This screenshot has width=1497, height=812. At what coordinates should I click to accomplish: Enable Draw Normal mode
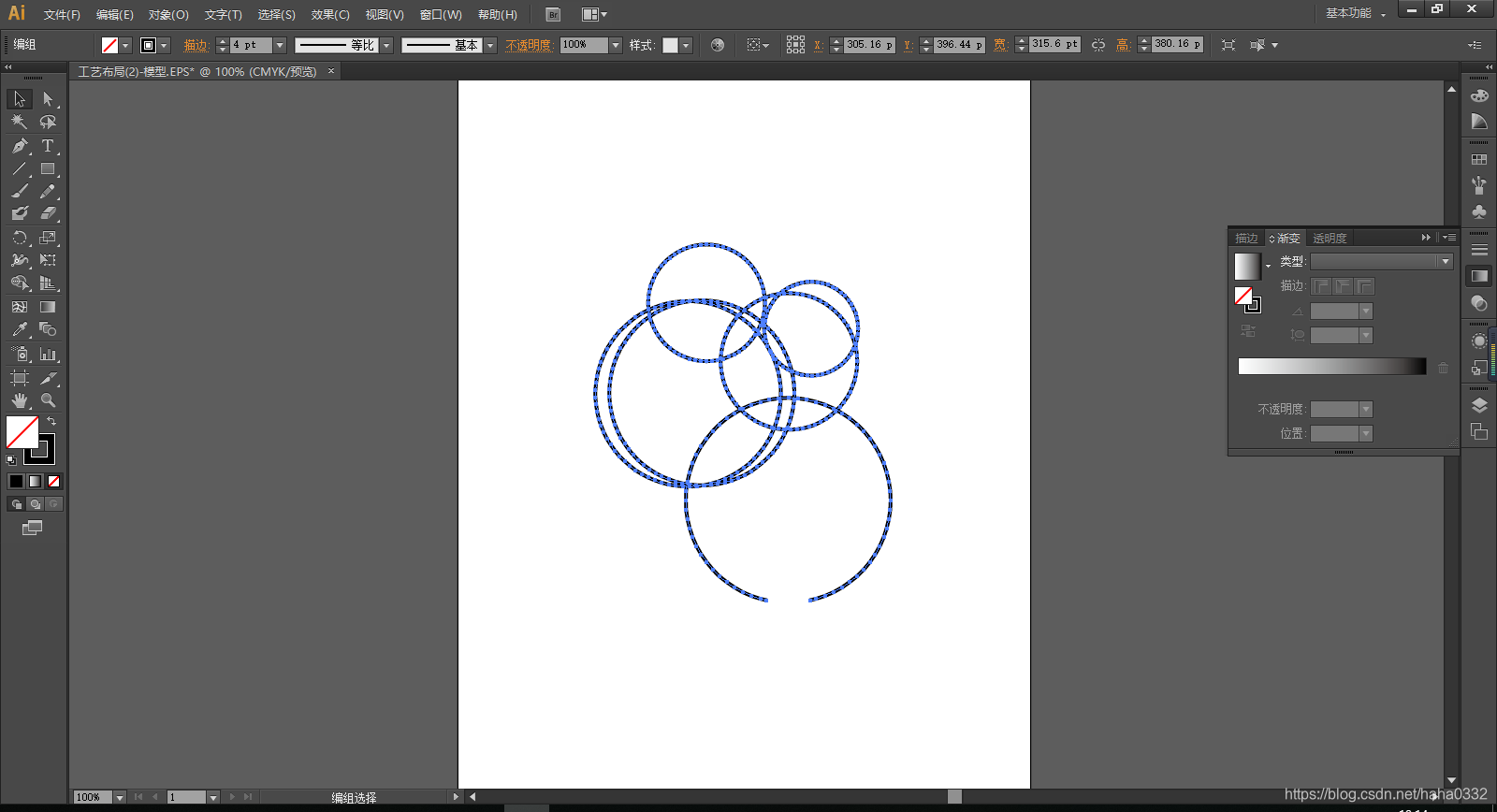click(x=16, y=504)
